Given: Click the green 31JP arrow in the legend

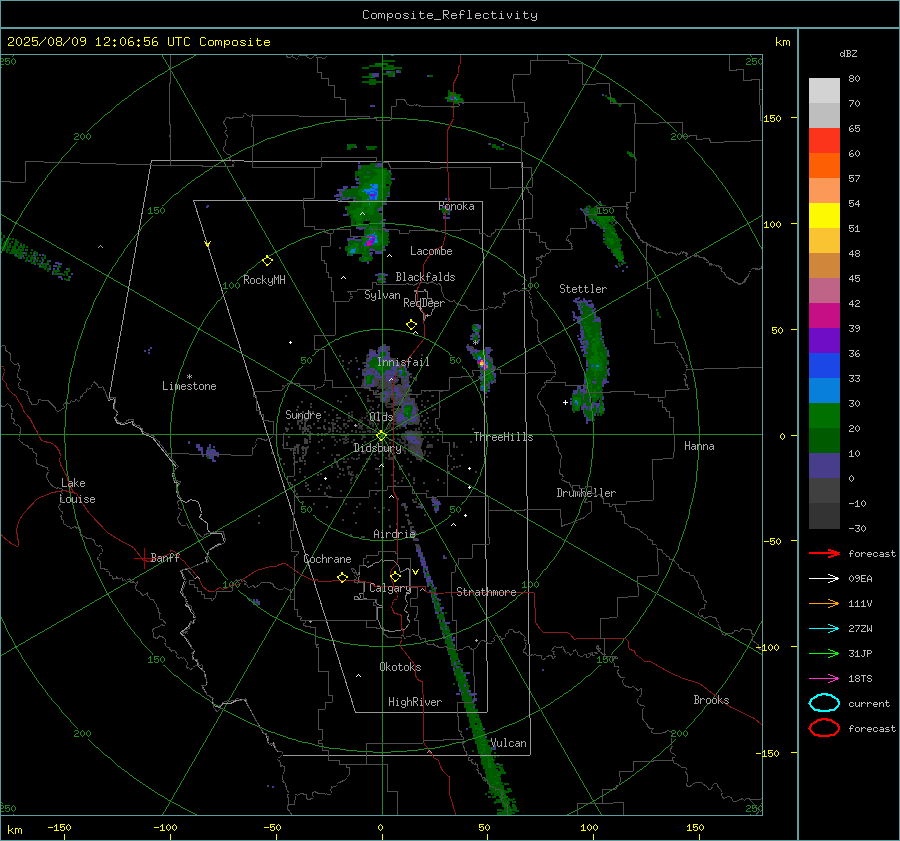Looking at the screenshot, I should (824, 653).
